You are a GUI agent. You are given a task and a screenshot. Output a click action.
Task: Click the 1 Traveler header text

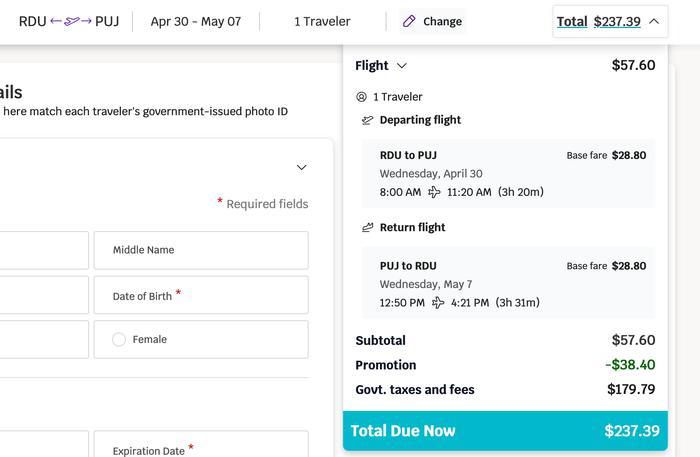(322, 21)
